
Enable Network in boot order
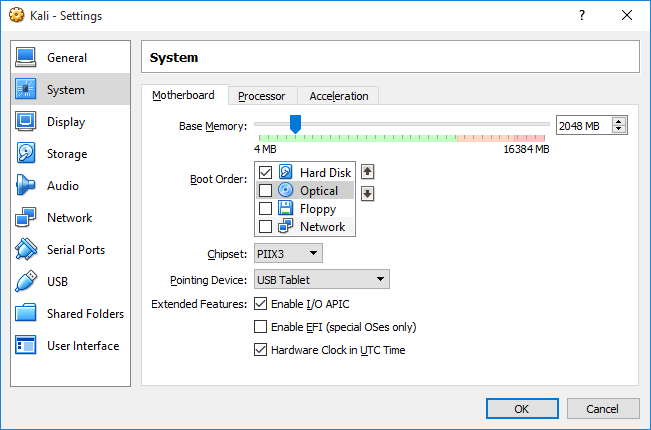coord(265,227)
